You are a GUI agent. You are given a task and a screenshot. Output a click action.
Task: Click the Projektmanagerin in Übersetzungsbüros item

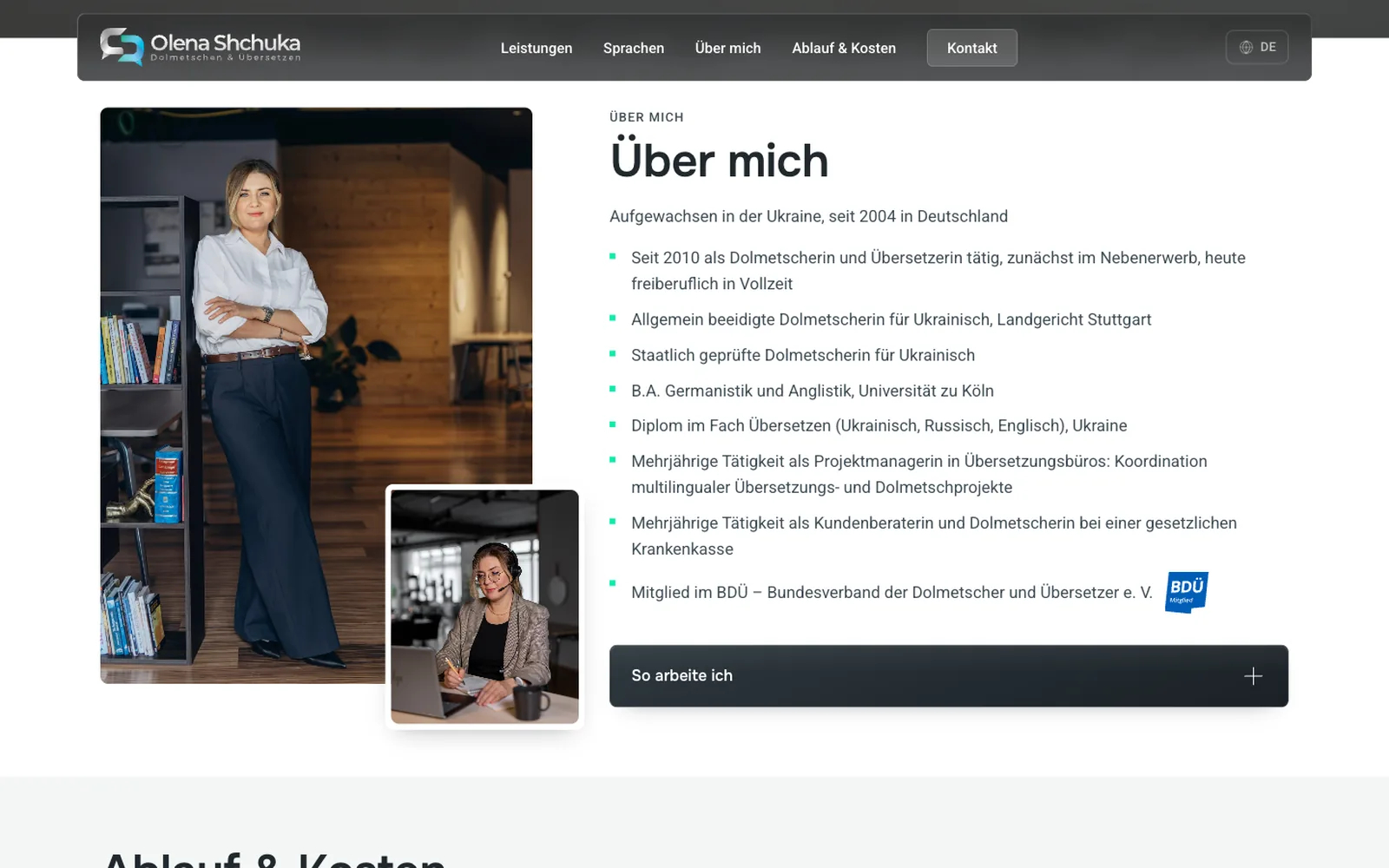pyautogui.click(x=919, y=474)
